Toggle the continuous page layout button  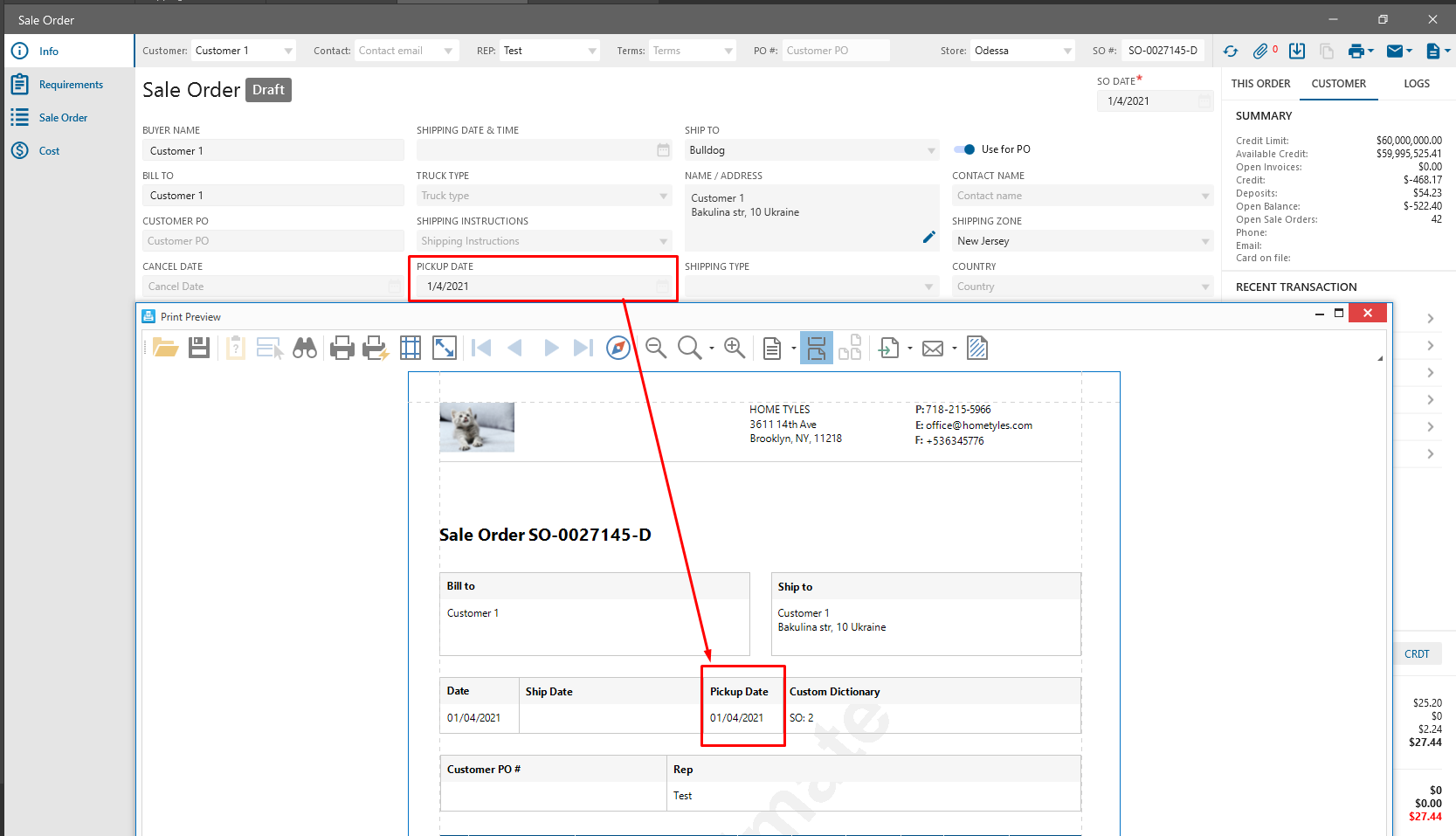coord(817,349)
